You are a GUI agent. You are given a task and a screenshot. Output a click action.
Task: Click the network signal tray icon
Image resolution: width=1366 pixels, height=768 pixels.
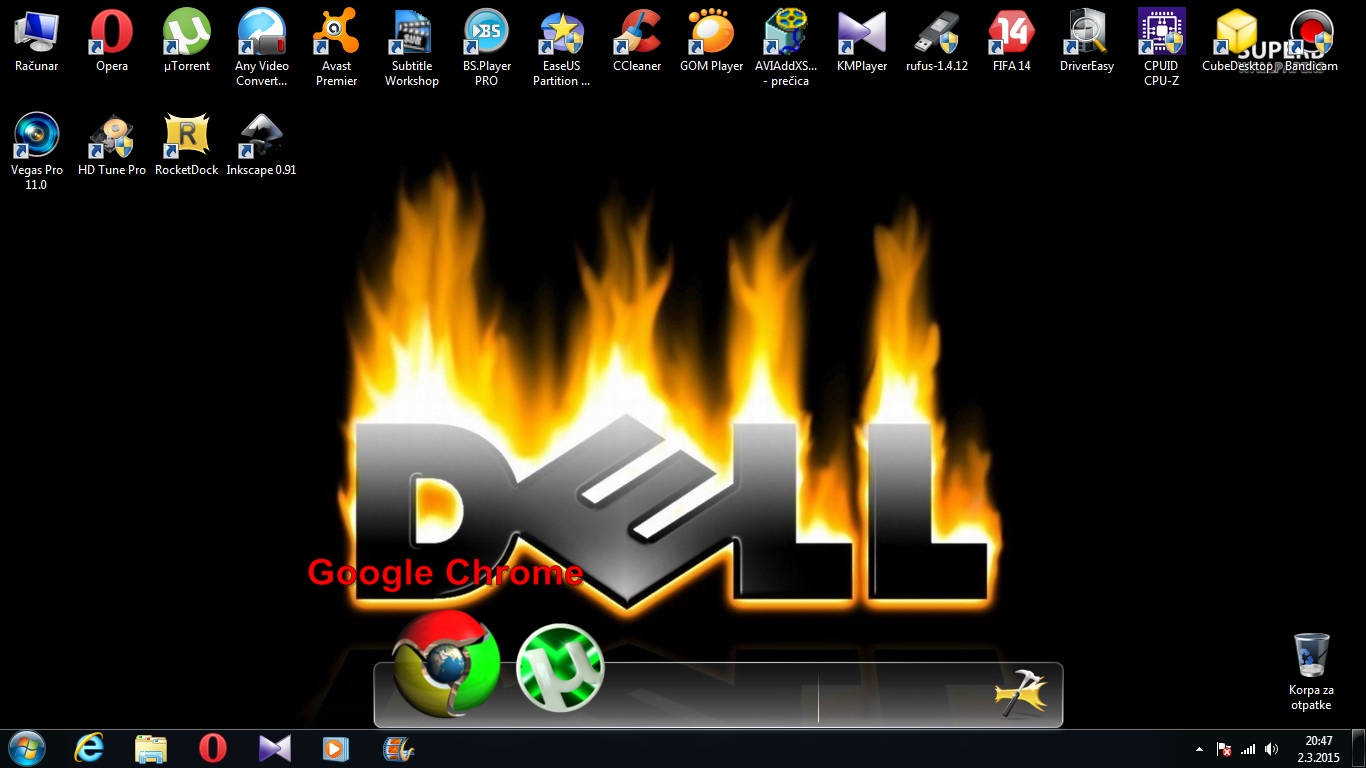1248,749
